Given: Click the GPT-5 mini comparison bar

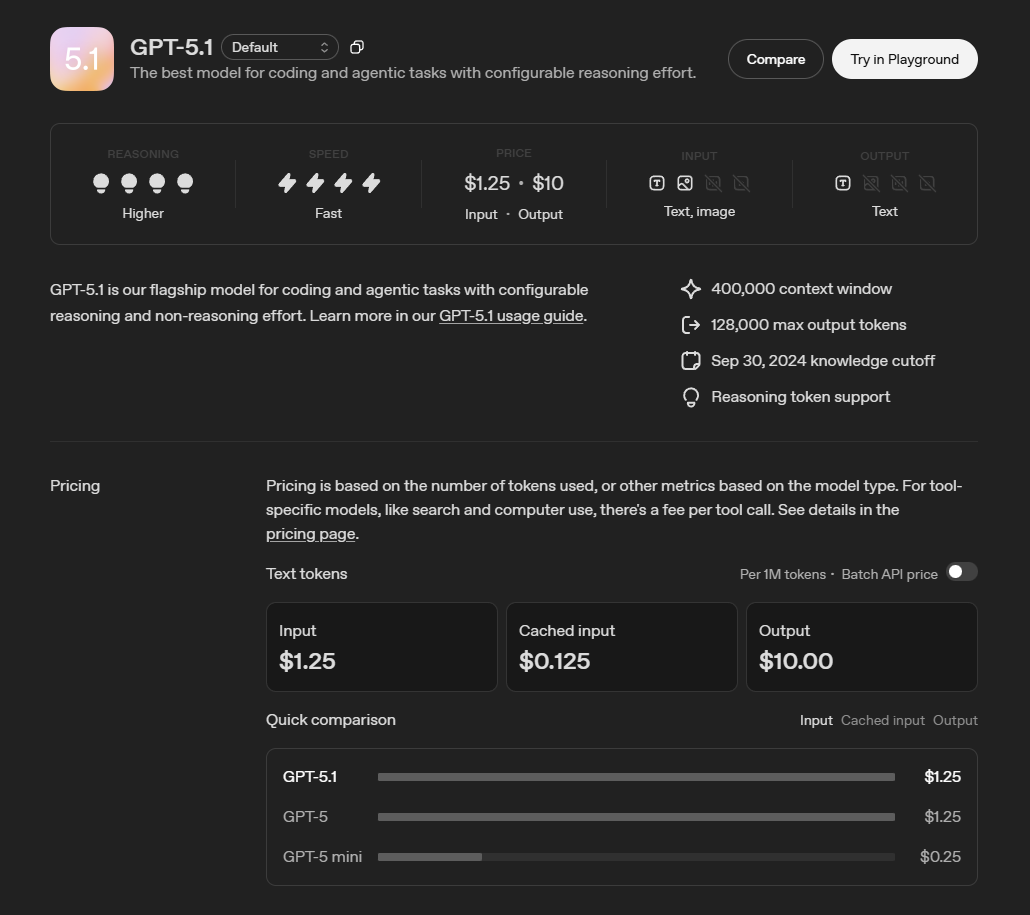Looking at the screenshot, I should [x=636, y=857].
